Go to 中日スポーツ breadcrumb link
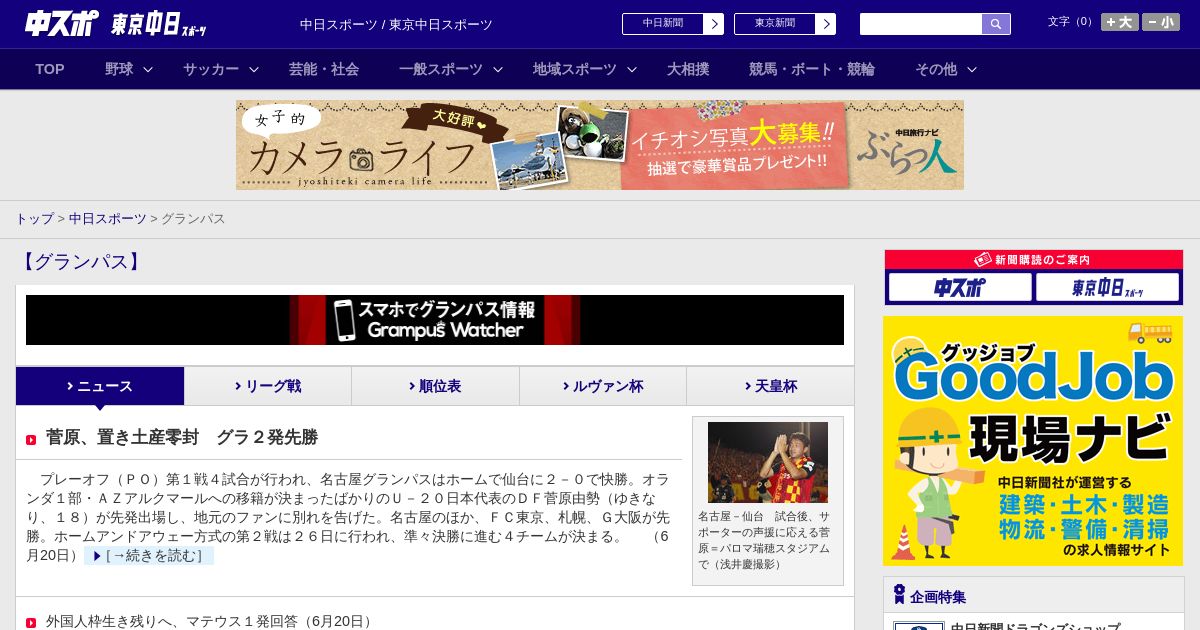This screenshot has height=630, width=1200. click(108, 218)
